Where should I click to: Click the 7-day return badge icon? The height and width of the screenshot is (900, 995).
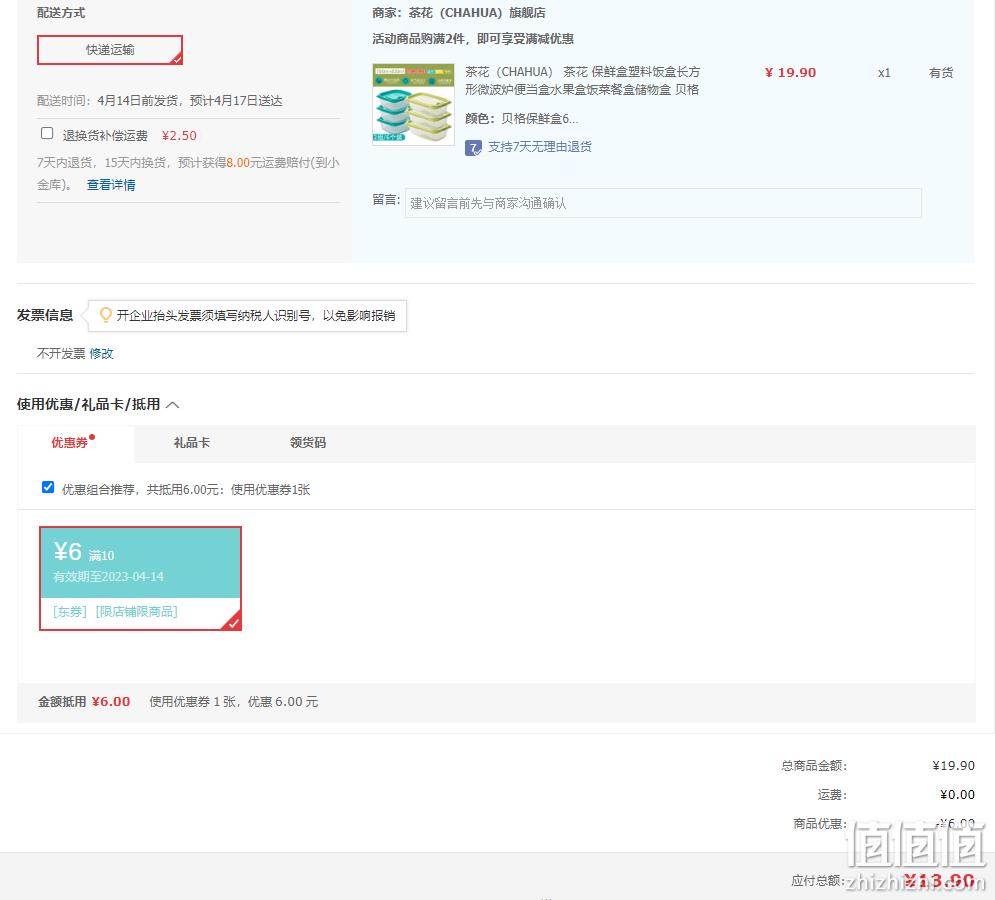[473, 148]
